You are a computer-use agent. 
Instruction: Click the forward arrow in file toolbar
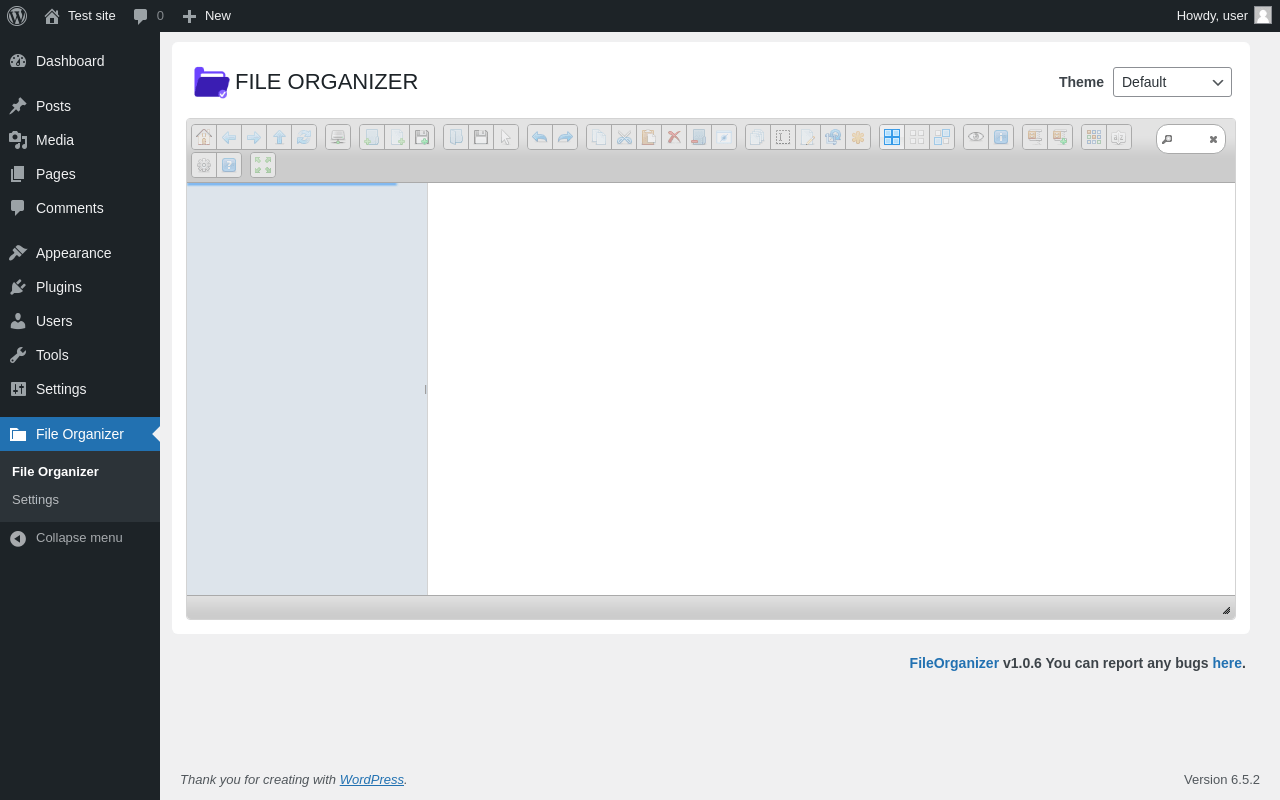[254, 137]
